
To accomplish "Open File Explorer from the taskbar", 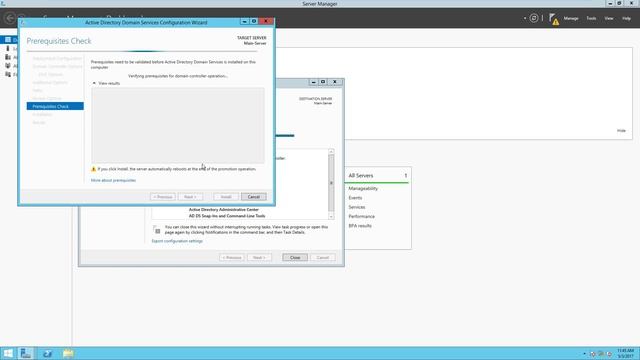I will pyautogui.click(x=68, y=353).
